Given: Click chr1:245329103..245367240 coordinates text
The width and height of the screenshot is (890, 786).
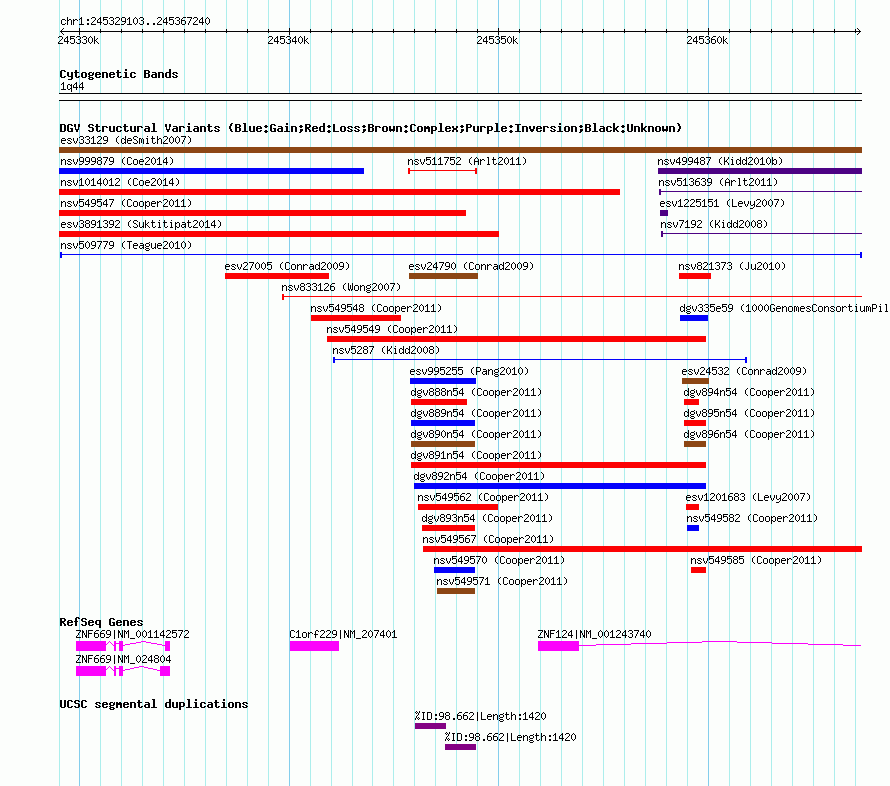Looking at the screenshot, I should (135, 21).
